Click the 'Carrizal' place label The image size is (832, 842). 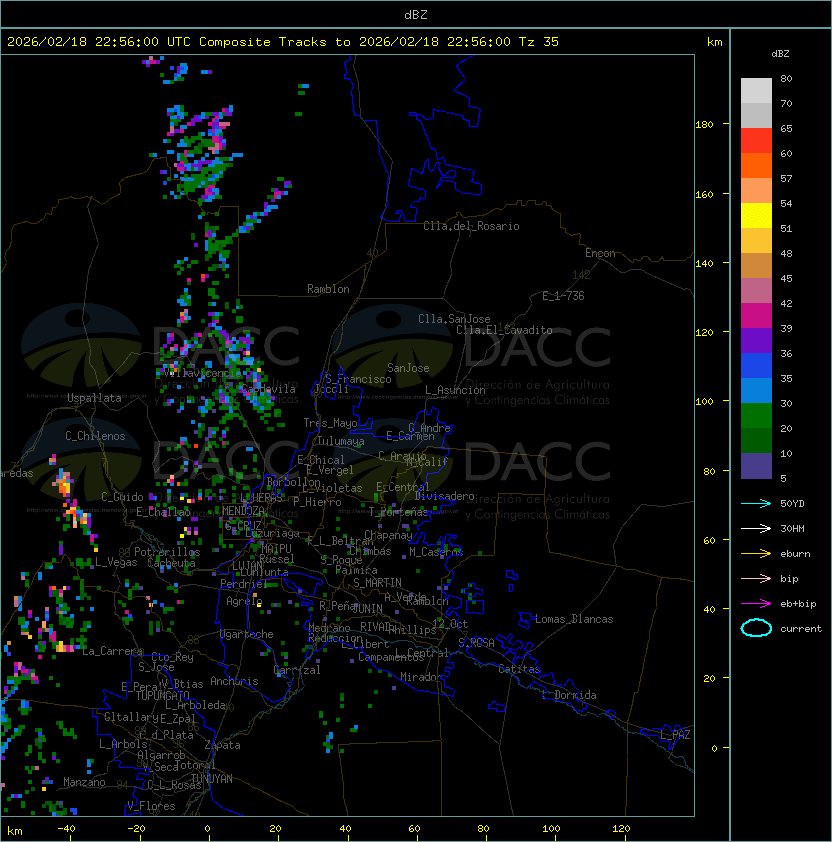coord(297,670)
